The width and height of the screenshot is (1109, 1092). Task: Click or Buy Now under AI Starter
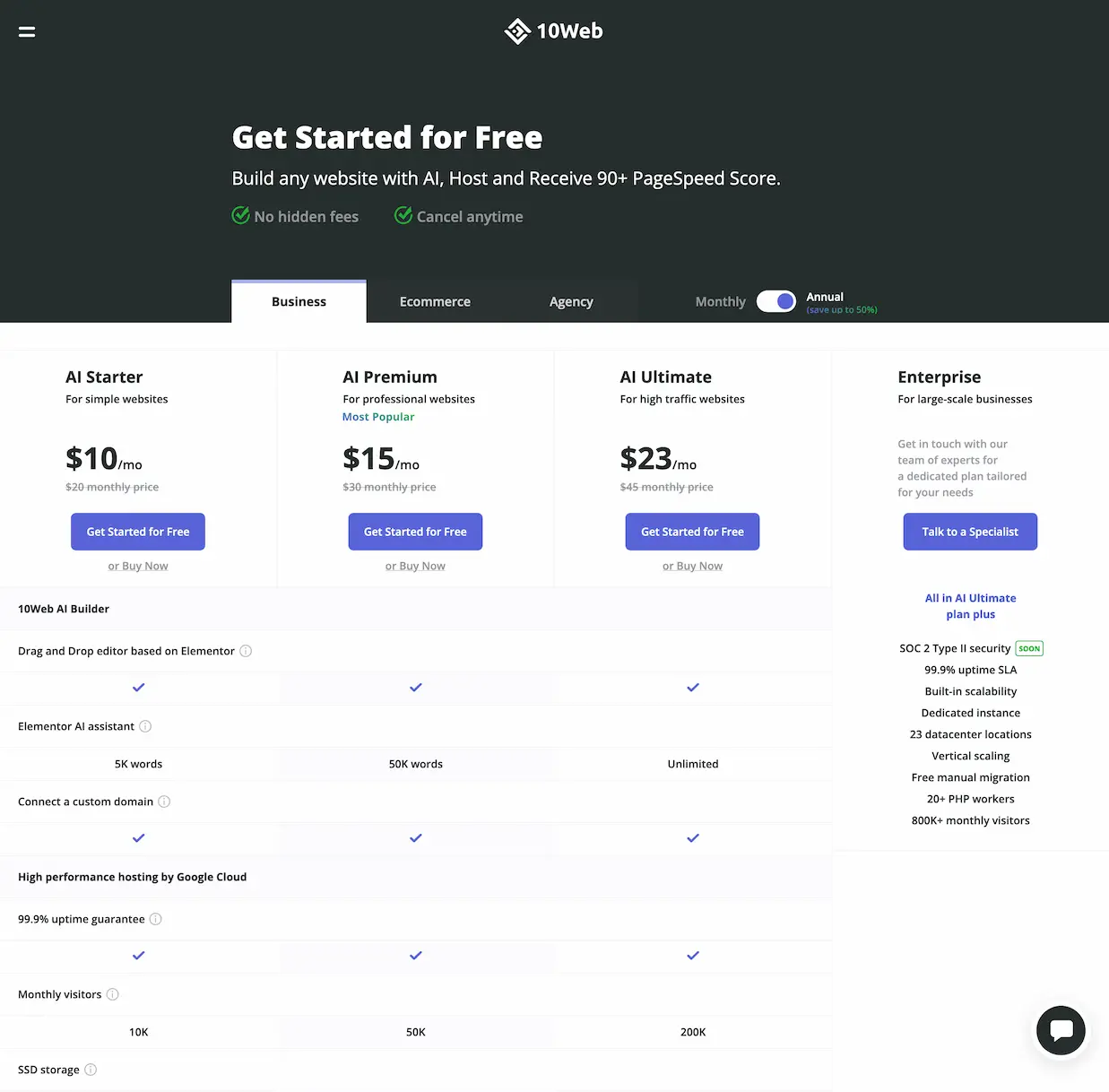[138, 566]
